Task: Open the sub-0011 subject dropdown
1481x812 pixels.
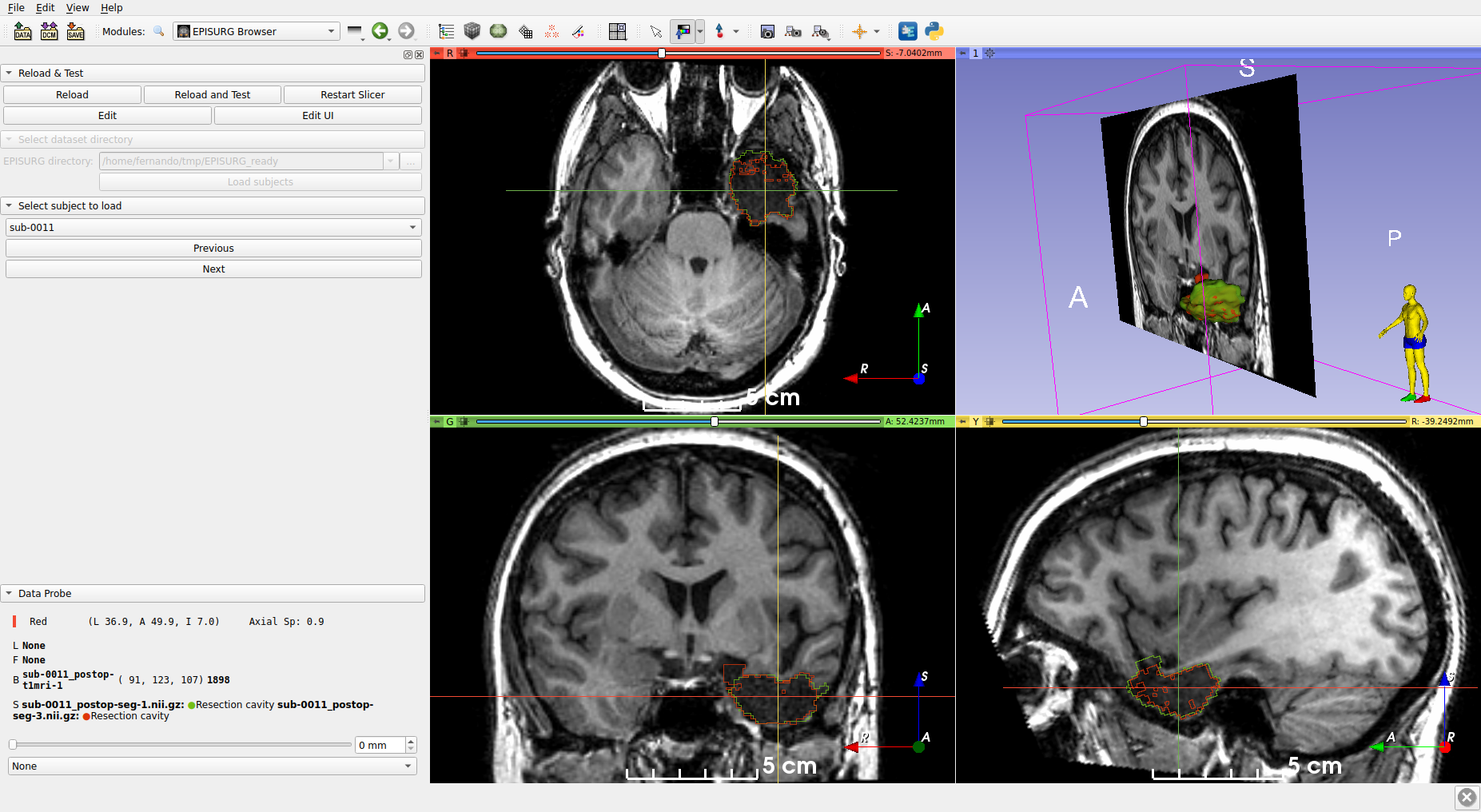Action: coord(213,227)
